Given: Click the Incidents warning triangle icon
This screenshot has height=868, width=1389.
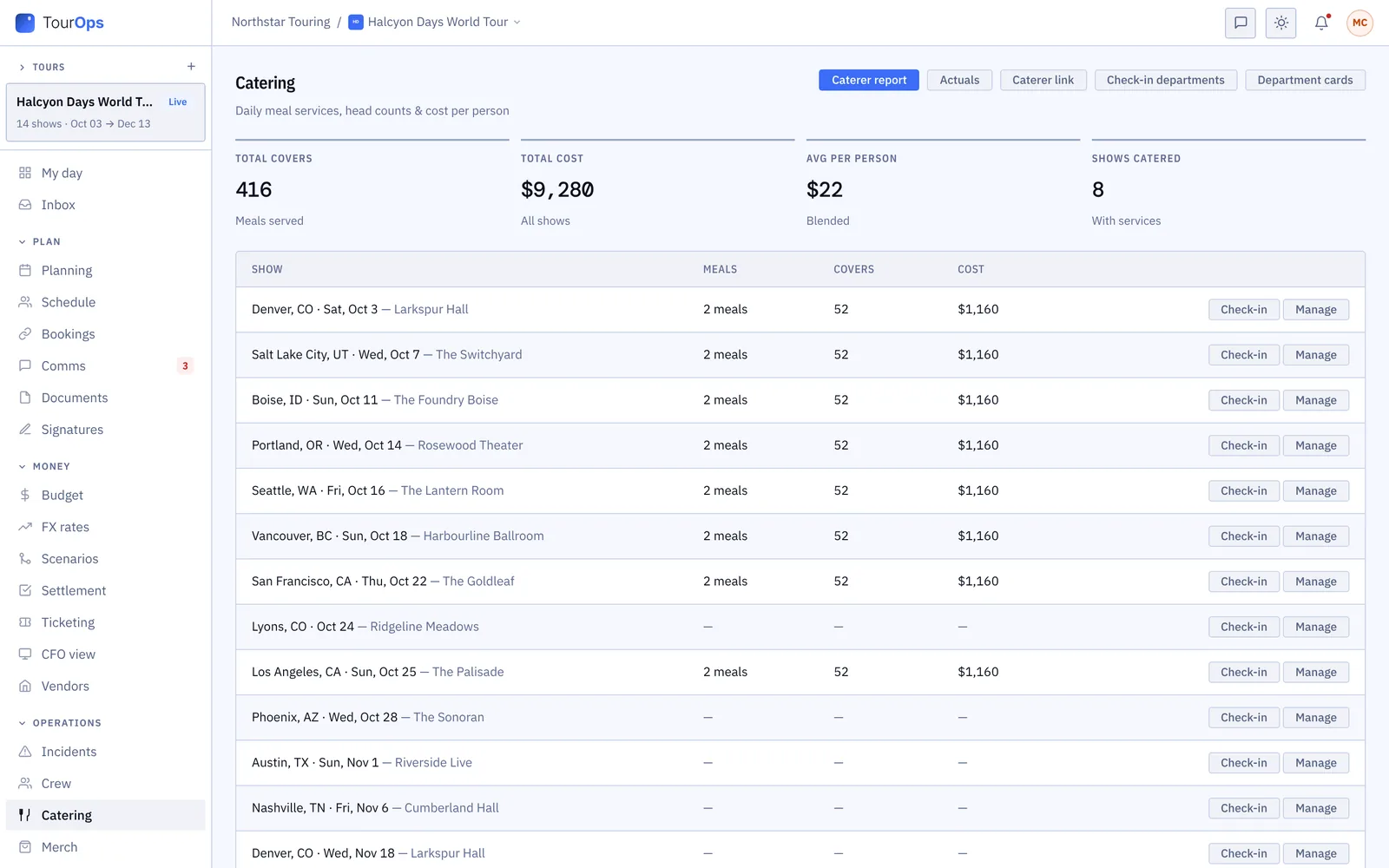Looking at the screenshot, I should coord(25,752).
